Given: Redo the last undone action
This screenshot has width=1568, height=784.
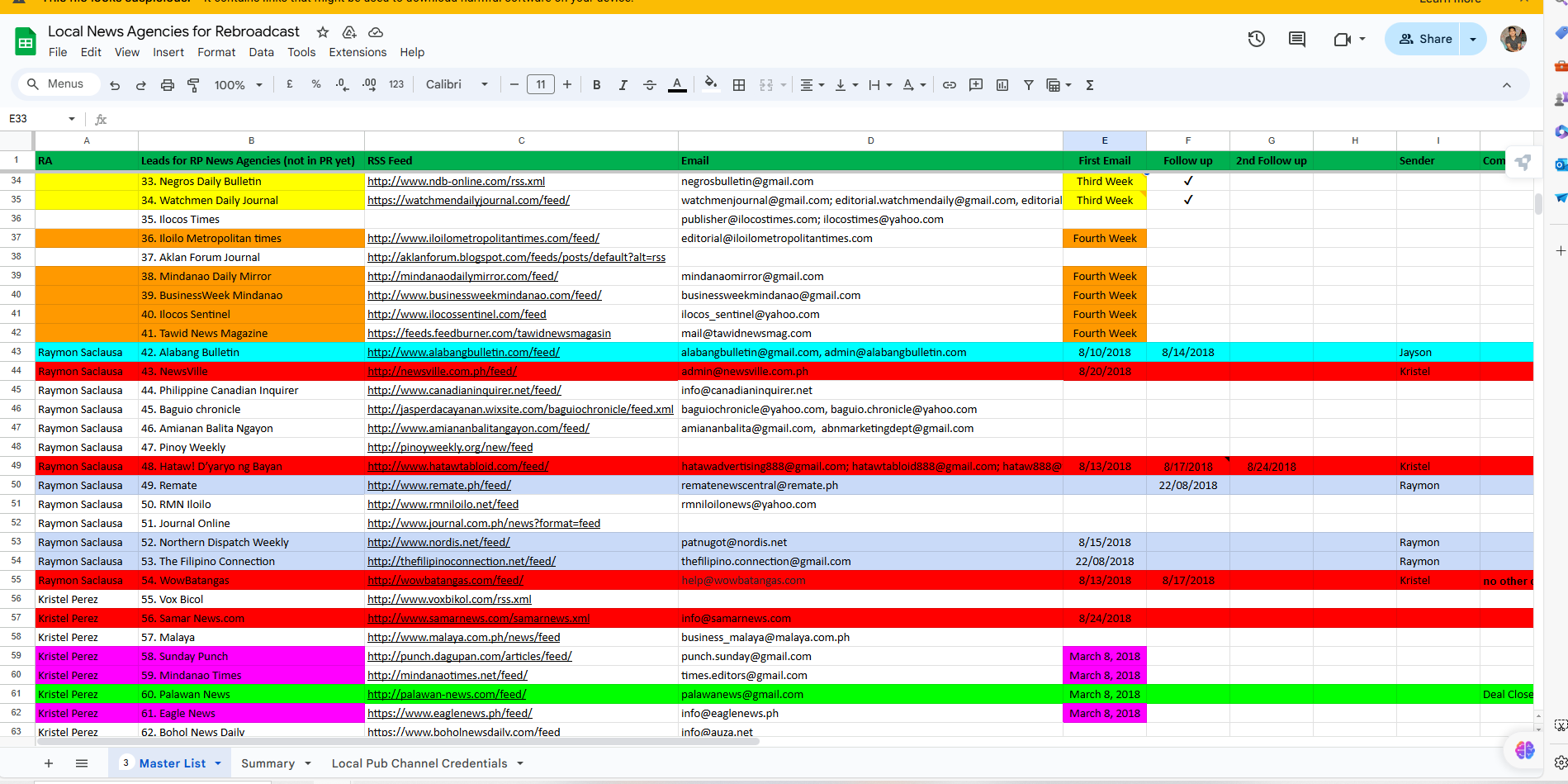Looking at the screenshot, I should [141, 85].
